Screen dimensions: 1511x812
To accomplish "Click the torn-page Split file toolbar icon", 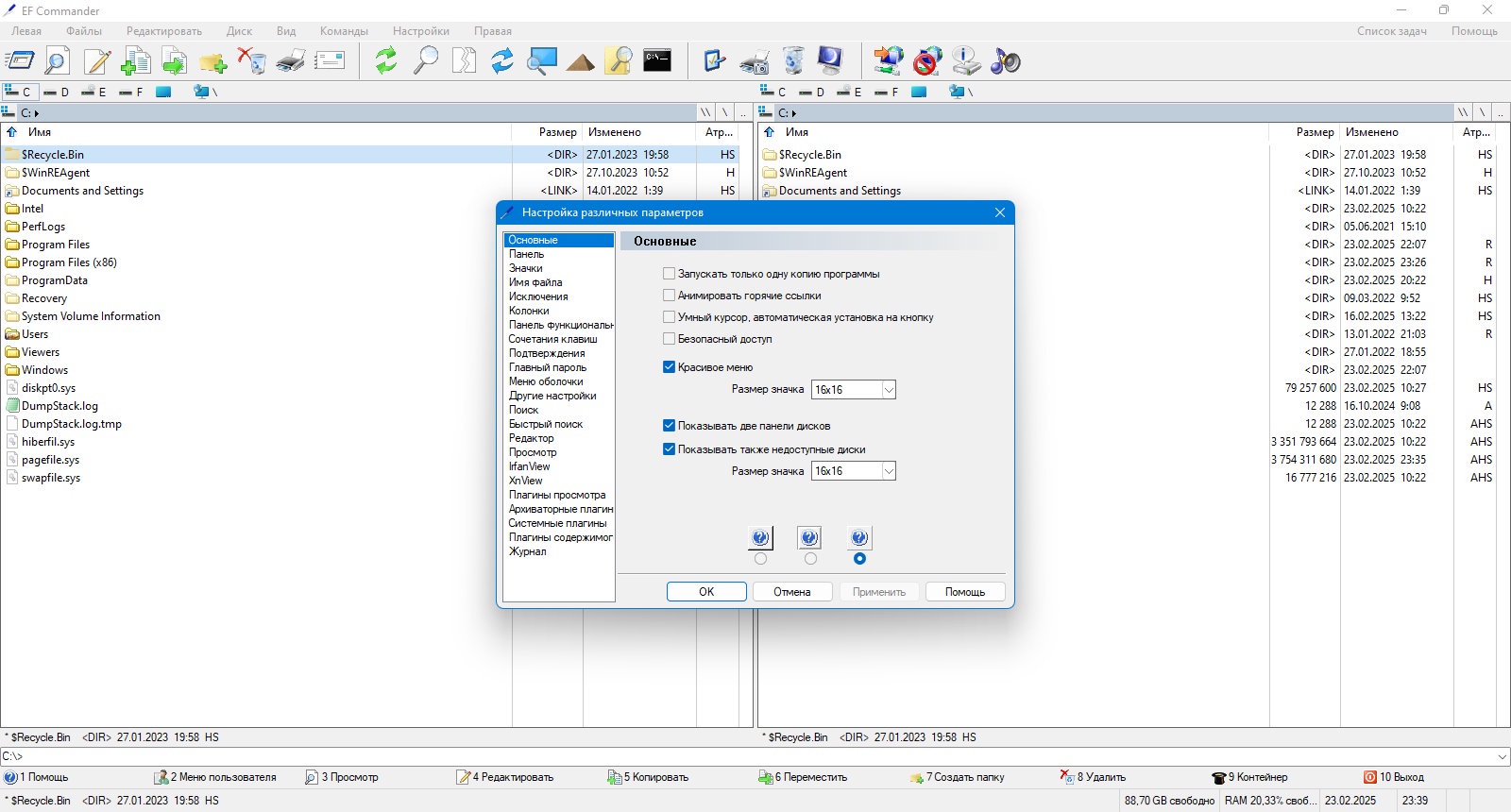I will 464,61.
